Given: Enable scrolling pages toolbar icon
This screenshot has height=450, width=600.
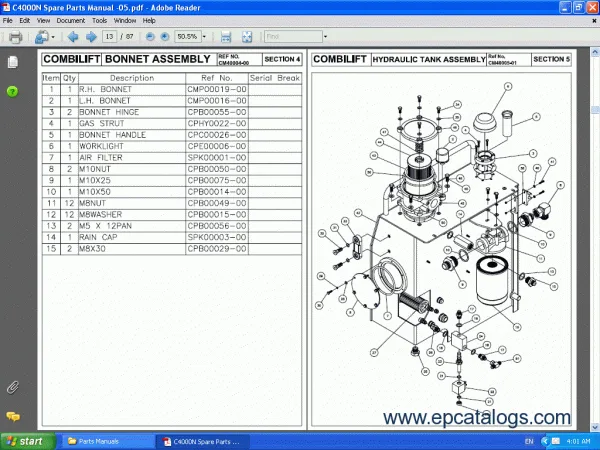Looking at the screenshot, I should point(226,37).
